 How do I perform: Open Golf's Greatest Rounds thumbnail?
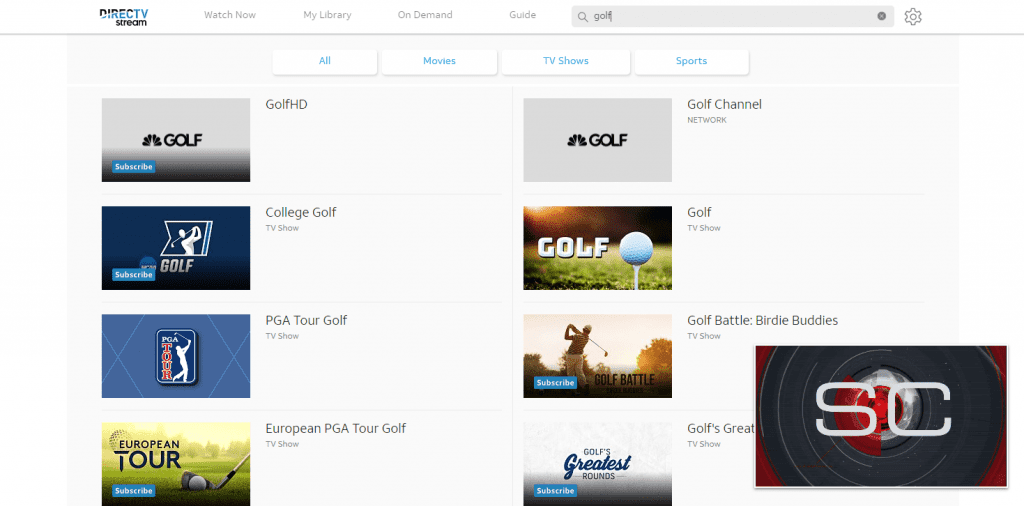(x=598, y=464)
